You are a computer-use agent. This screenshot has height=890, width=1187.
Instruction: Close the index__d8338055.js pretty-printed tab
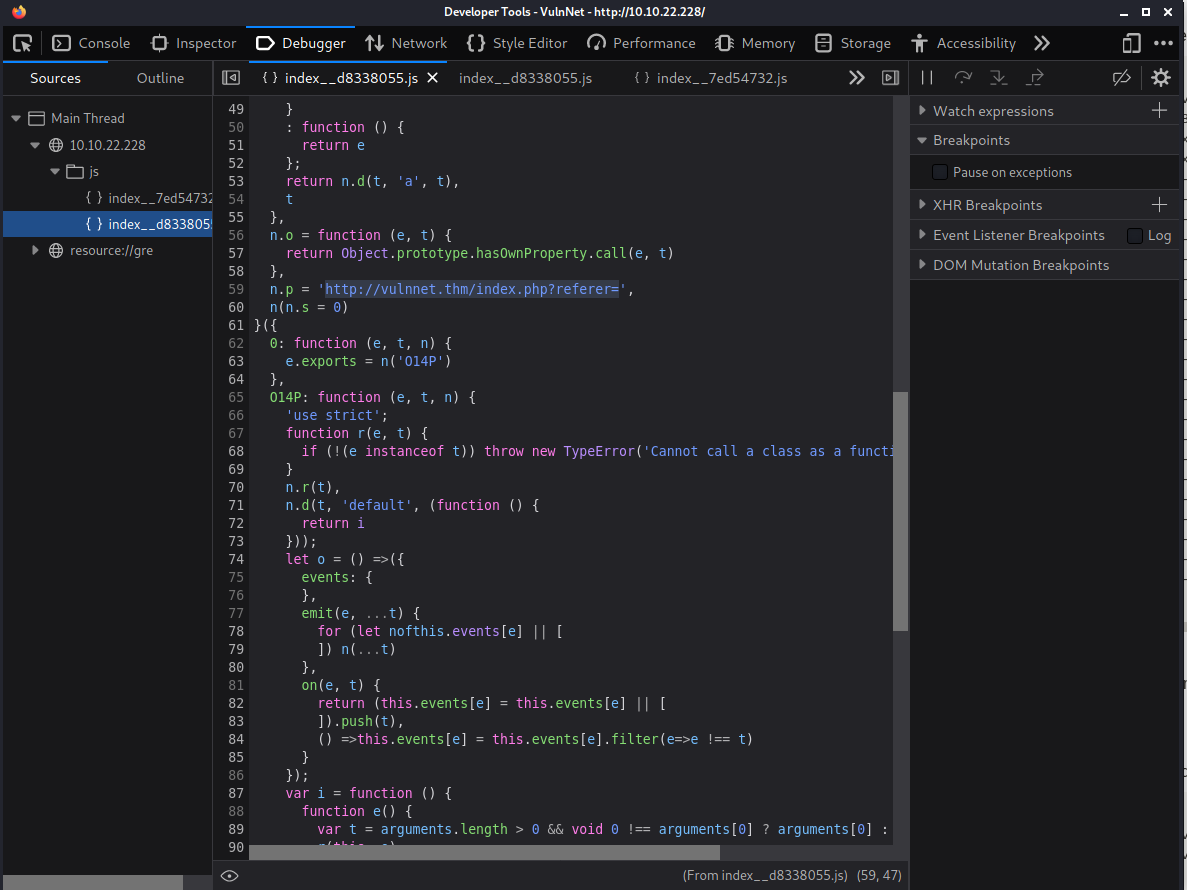(433, 78)
